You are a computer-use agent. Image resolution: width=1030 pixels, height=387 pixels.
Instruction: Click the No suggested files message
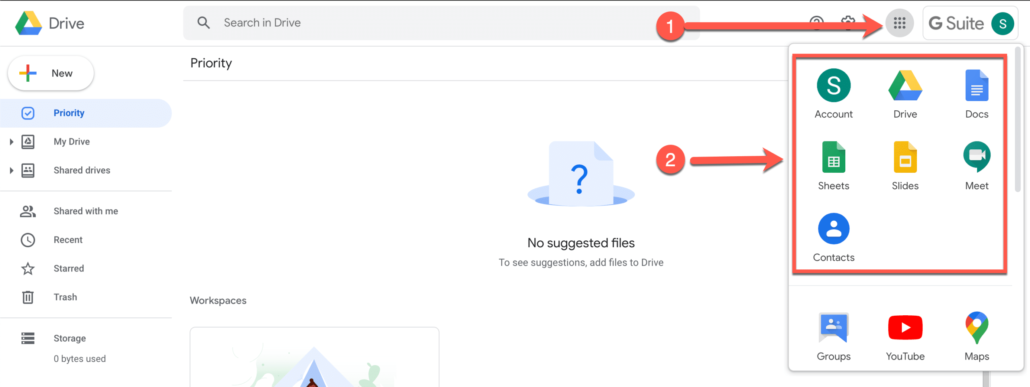pos(581,243)
